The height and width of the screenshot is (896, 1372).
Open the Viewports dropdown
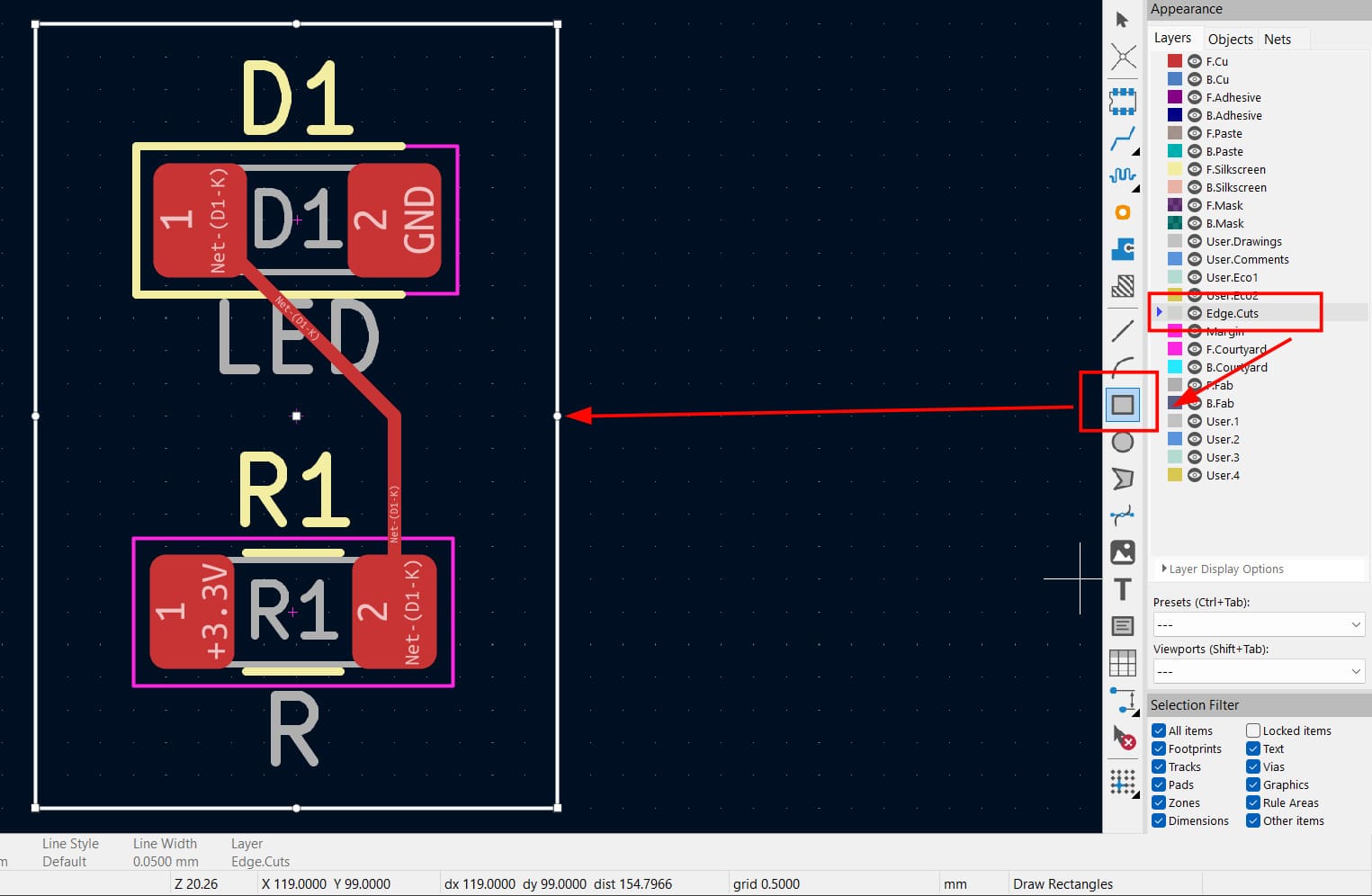1258,670
